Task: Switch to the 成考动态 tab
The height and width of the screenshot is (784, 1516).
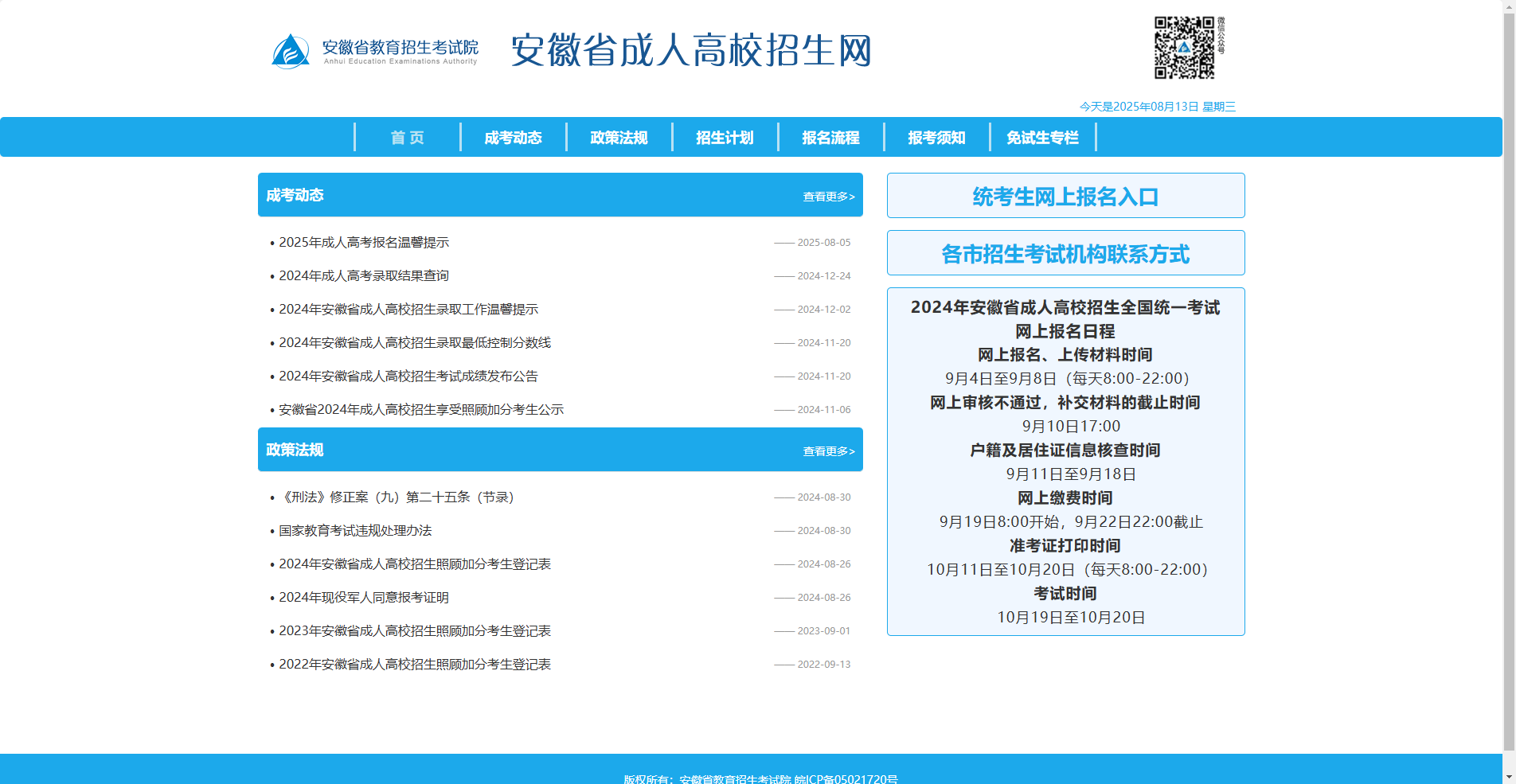Action: click(512, 137)
